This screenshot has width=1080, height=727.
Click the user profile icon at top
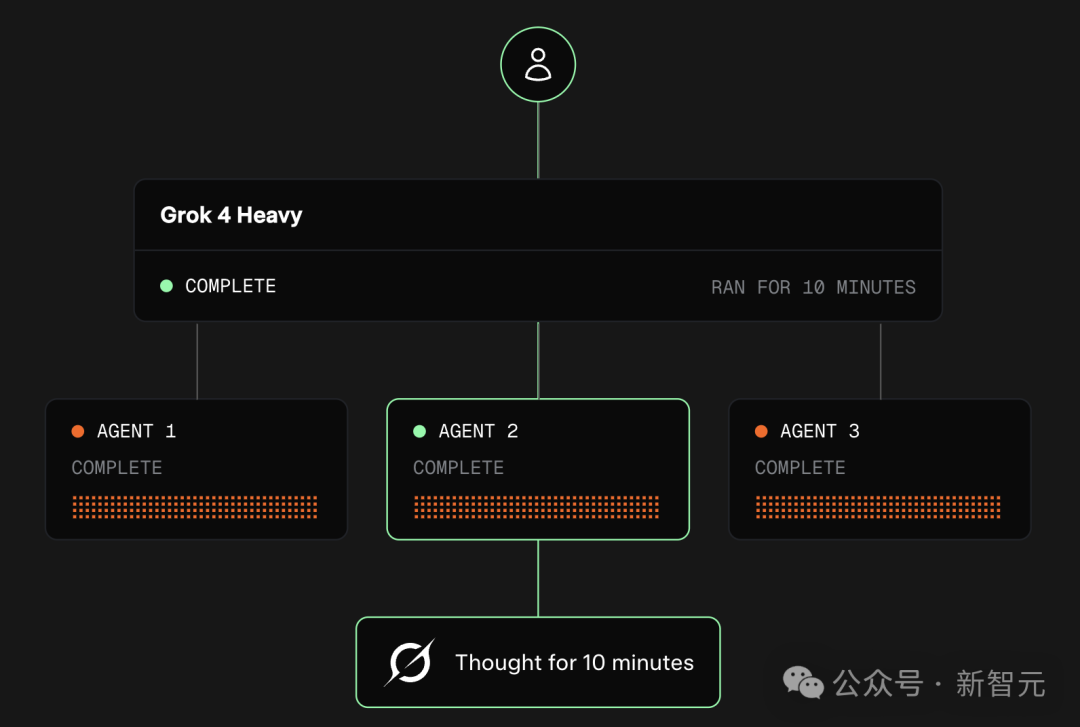coord(538,65)
